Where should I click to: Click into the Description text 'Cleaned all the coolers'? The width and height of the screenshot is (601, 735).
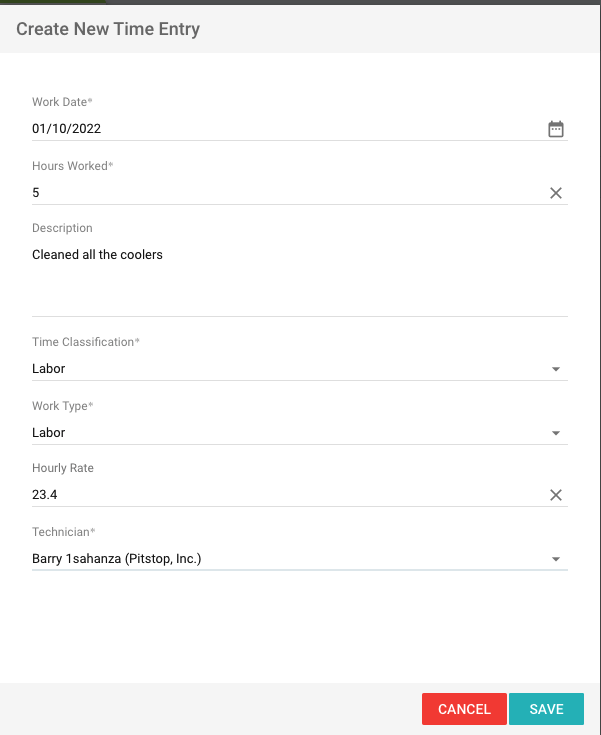tap(98, 255)
